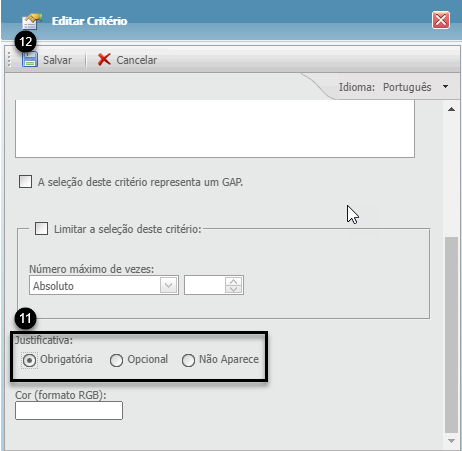Screen dimensions: 462x451
Task: Click the Justificativa: label text
Action: pyautogui.click(x=44, y=340)
